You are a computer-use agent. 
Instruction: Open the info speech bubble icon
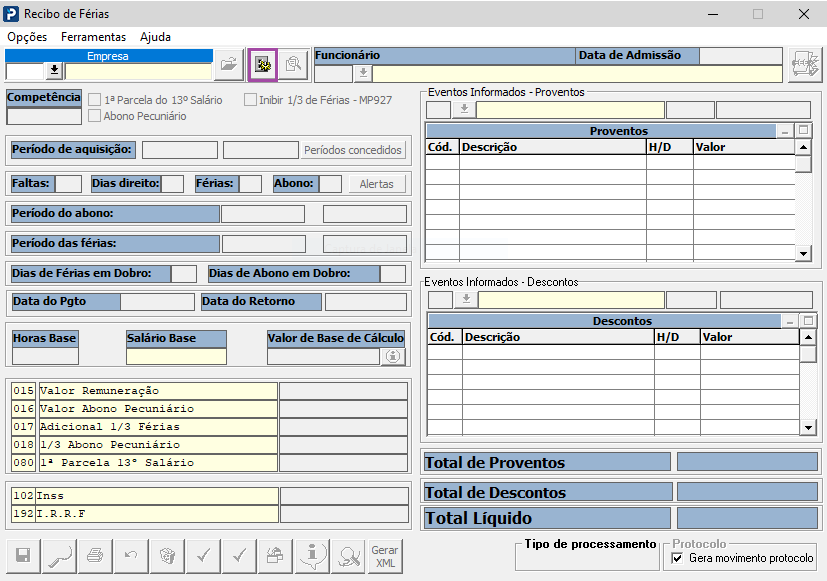312,555
